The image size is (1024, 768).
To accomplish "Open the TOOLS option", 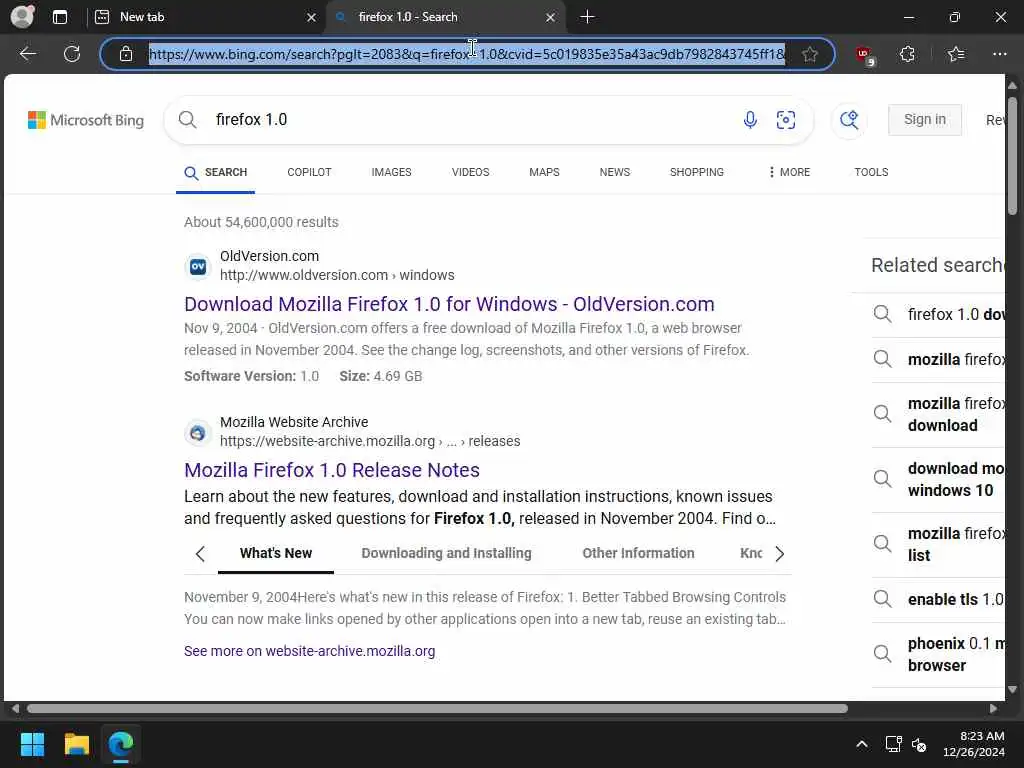I will [871, 172].
